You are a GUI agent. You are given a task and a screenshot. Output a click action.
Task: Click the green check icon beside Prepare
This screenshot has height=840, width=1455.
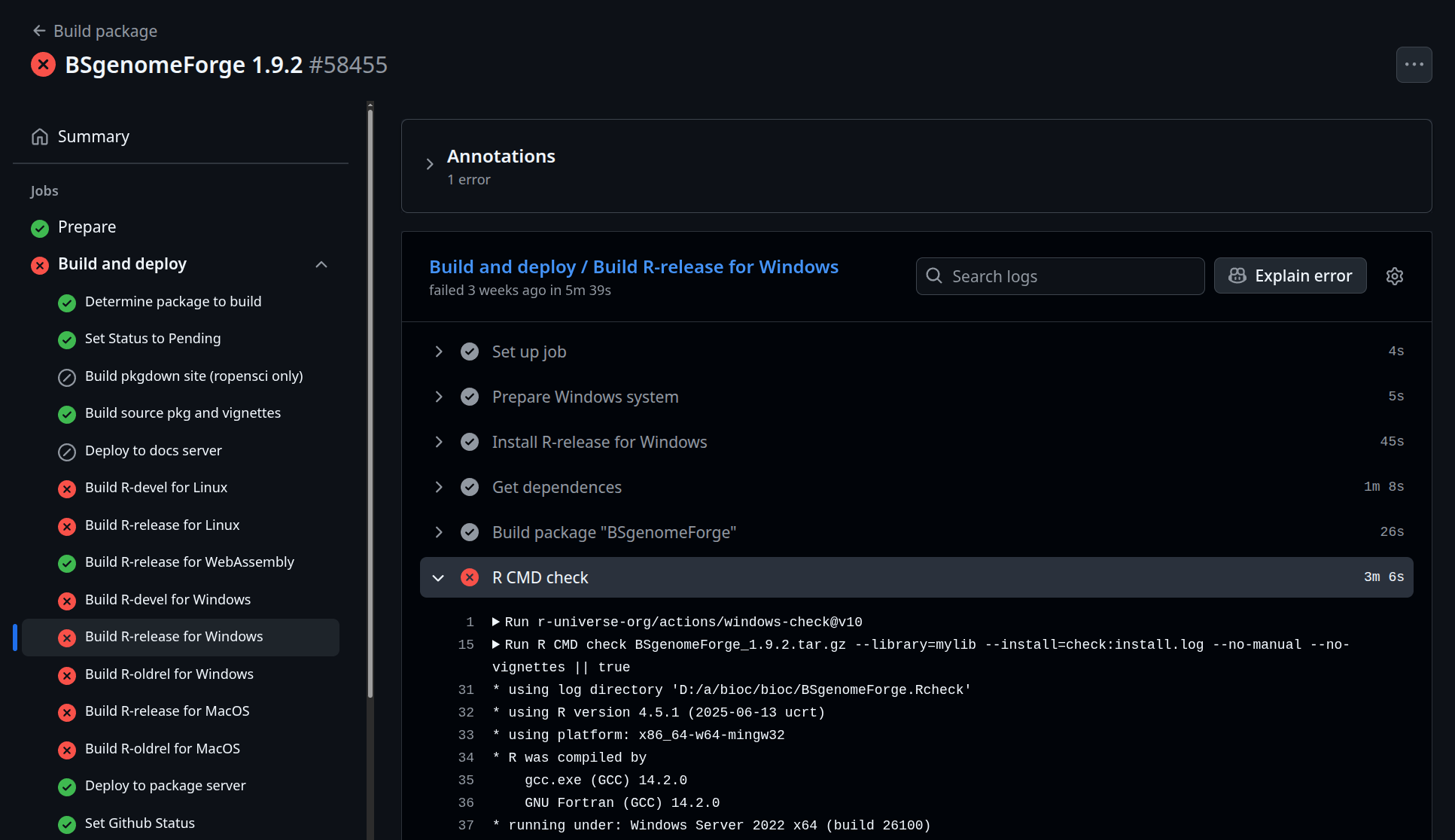40,228
